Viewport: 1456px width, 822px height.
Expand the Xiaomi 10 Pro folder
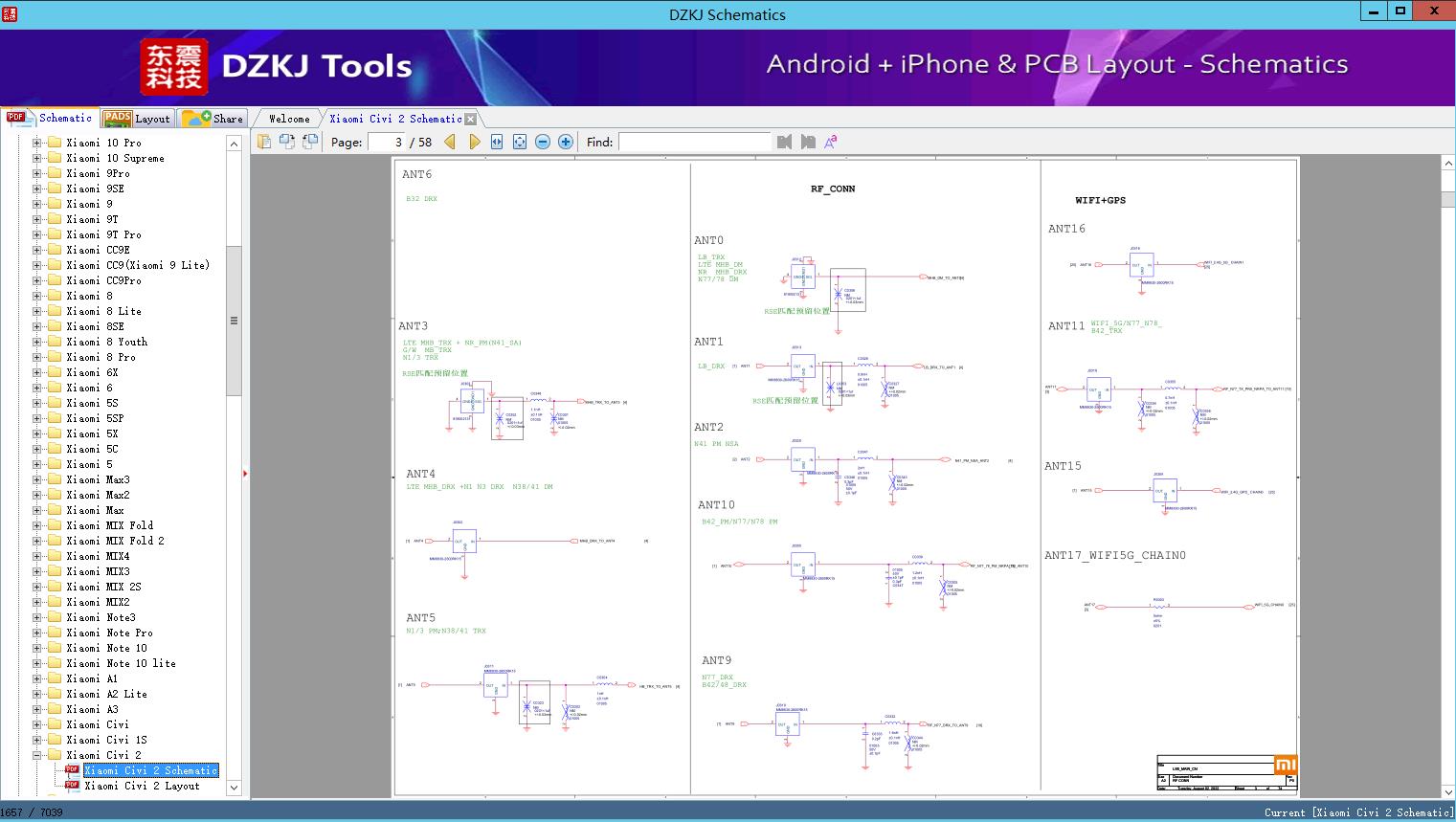tap(37, 143)
